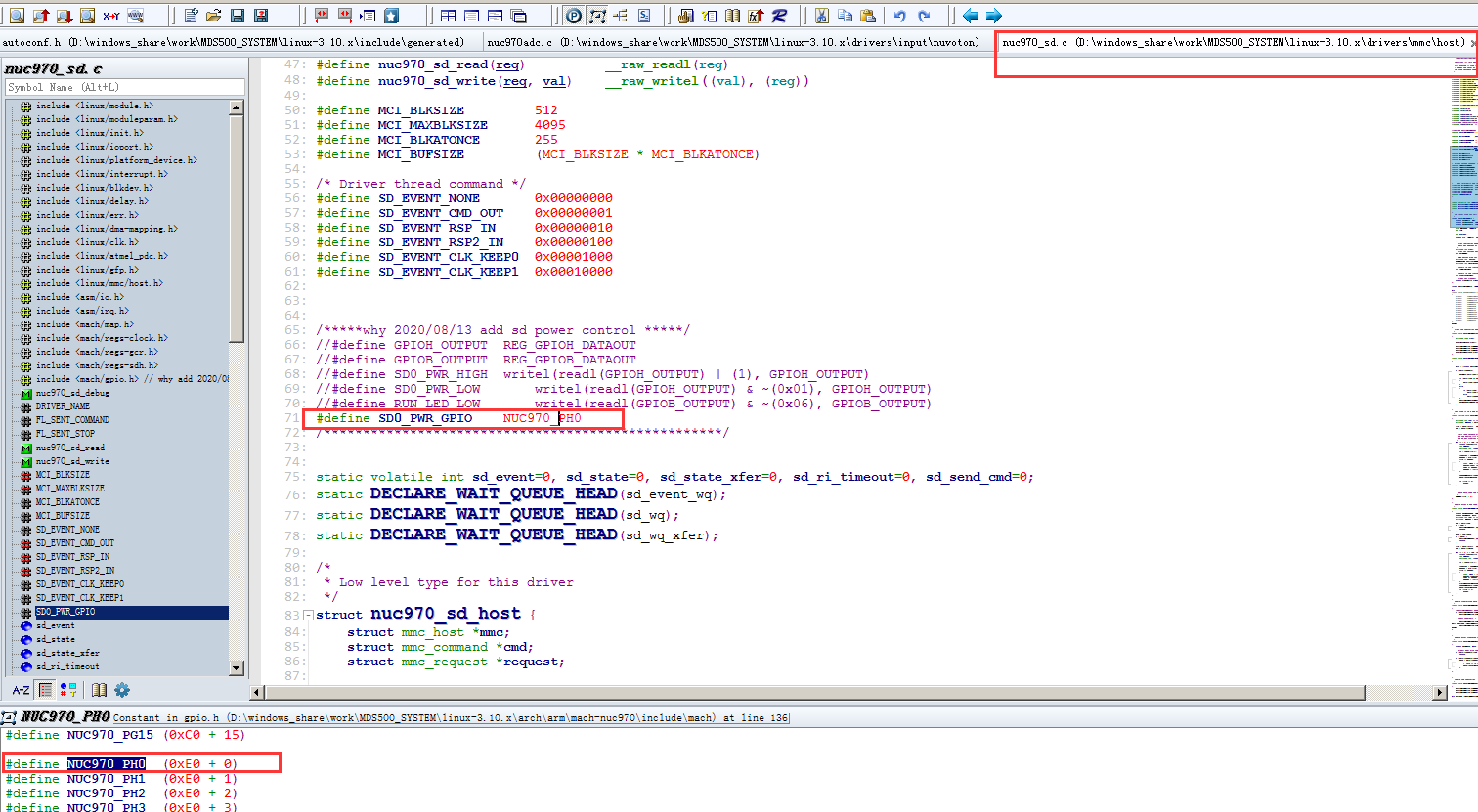
Task: Click the editor horizontal scroll right arrow
Action: coord(1440,693)
